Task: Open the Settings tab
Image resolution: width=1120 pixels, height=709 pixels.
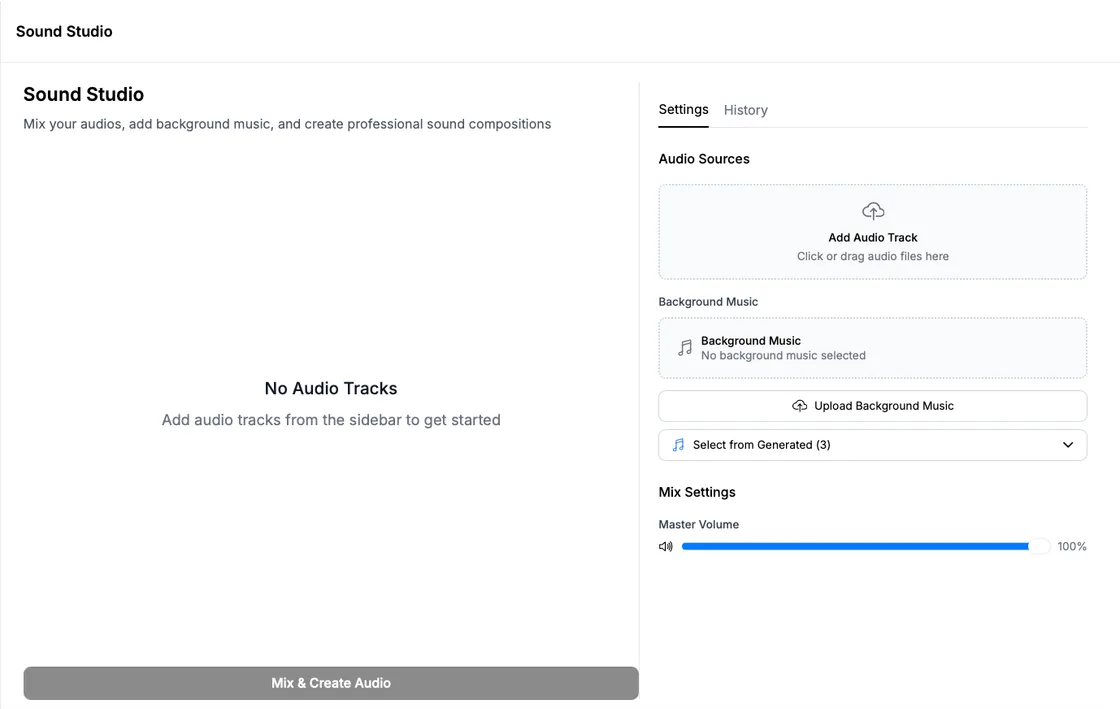Action: [683, 110]
